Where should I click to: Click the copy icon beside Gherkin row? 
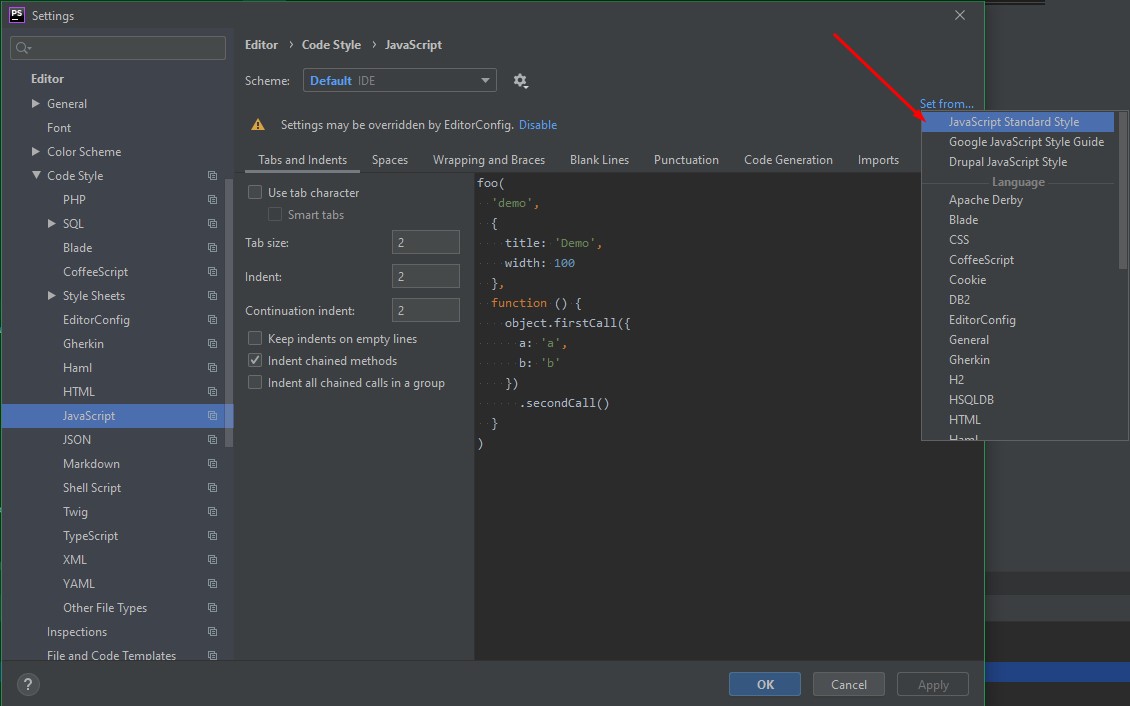[x=213, y=344]
